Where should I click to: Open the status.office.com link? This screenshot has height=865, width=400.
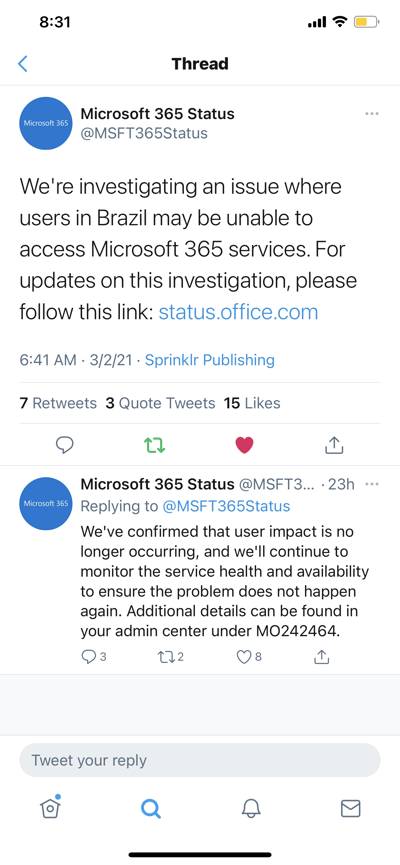pos(238,312)
